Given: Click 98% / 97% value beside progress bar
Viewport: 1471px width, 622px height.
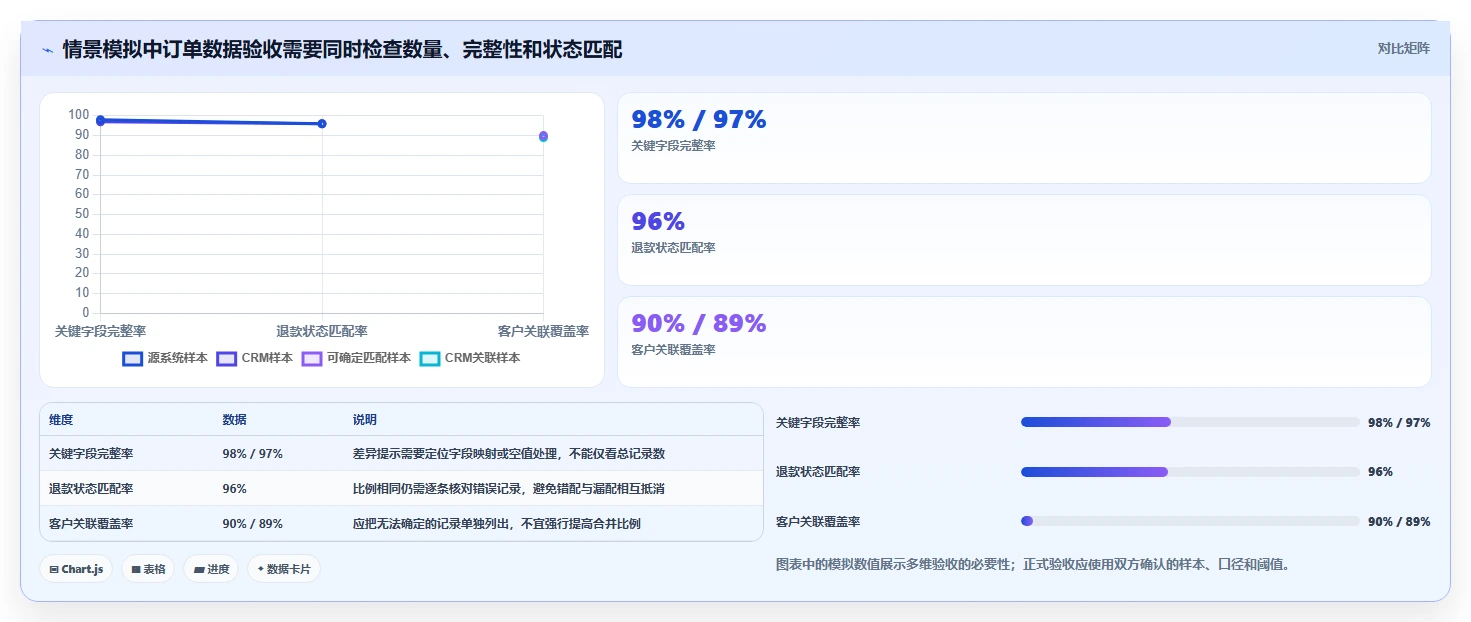Looking at the screenshot, I should [1399, 422].
